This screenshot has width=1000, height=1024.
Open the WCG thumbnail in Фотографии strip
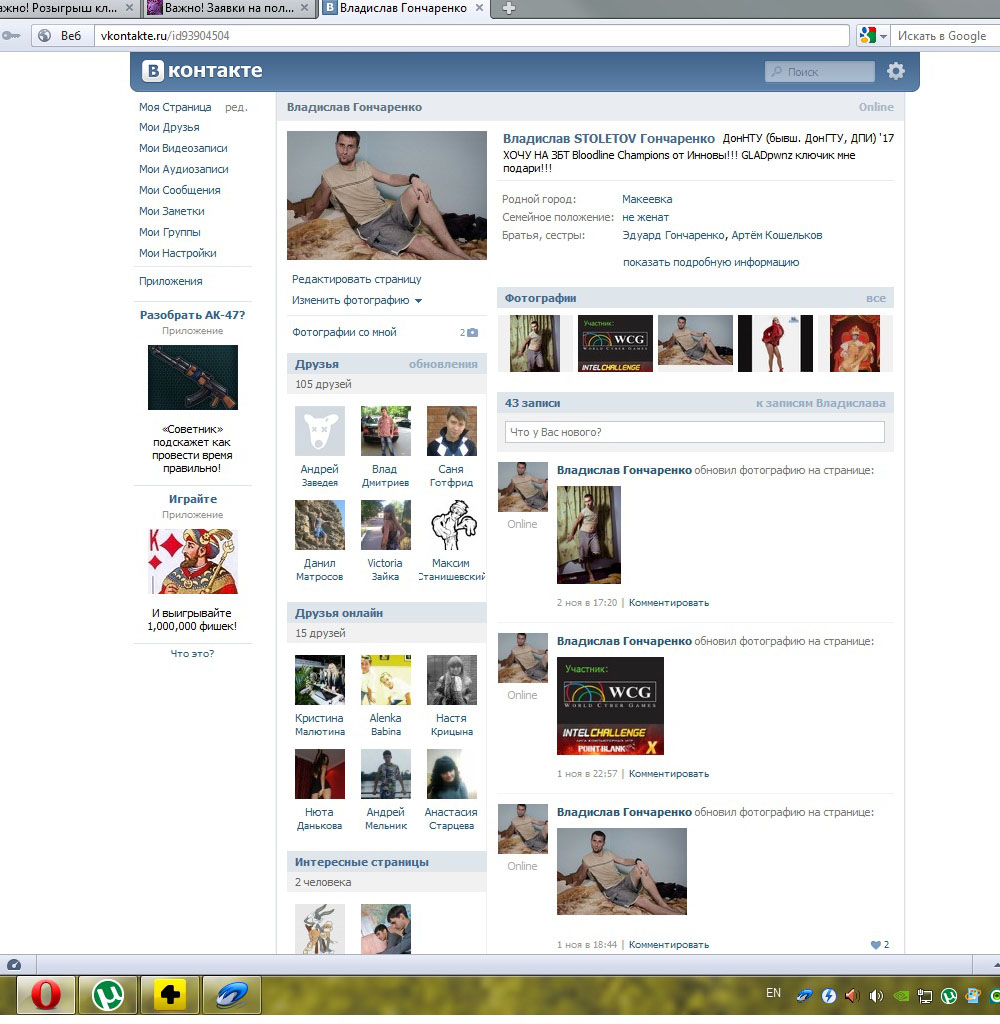pyautogui.click(x=615, y=343)
